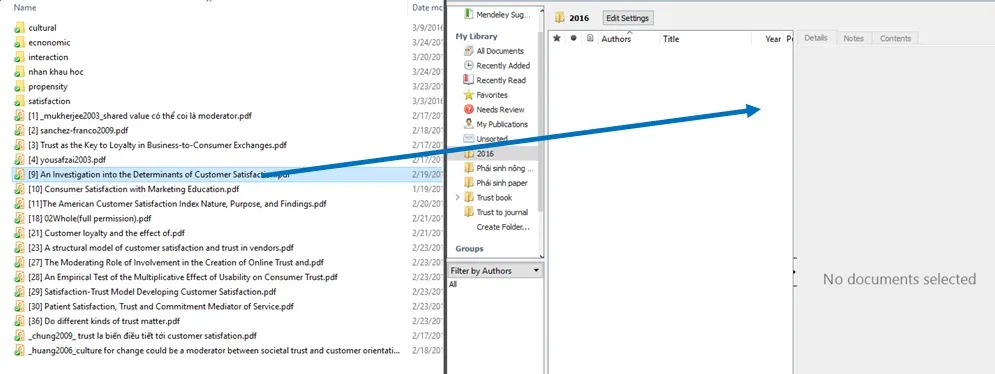This screenshot has height=374, width=995.
Task: Select _huang2006_culture for change pdf
Action: (x=214, y=350)
